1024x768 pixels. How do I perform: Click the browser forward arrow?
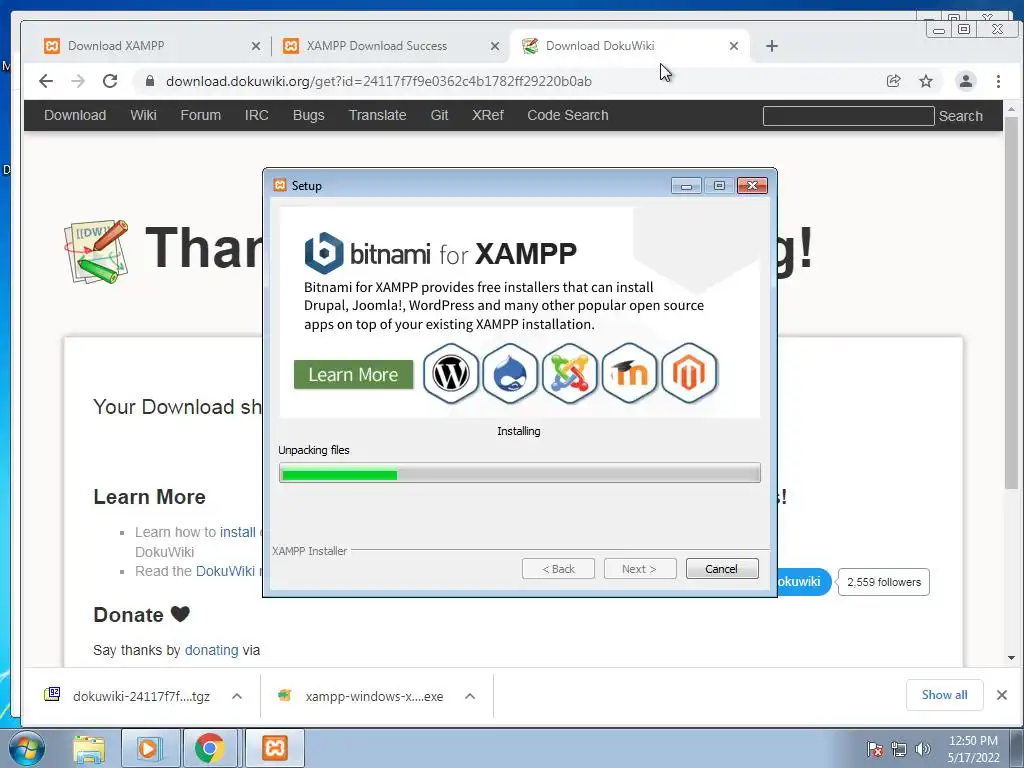[78, 81]
